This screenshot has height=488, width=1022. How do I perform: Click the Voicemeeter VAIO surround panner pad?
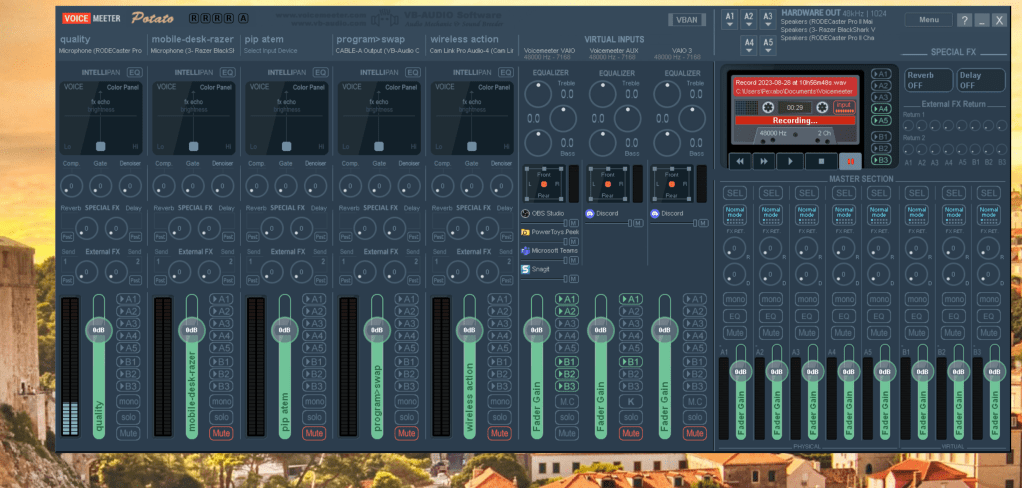pyautogui.click(x=543, y=184)
